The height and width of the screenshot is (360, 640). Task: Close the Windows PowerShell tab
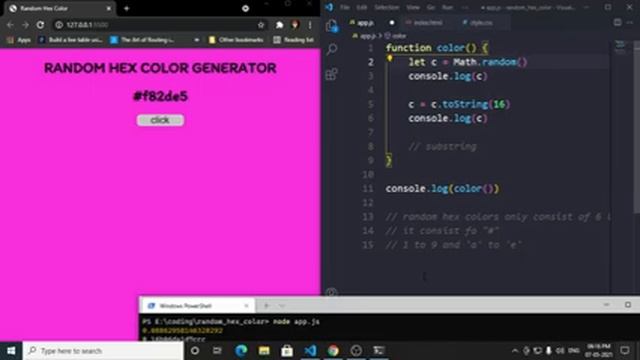pos(246,306)
